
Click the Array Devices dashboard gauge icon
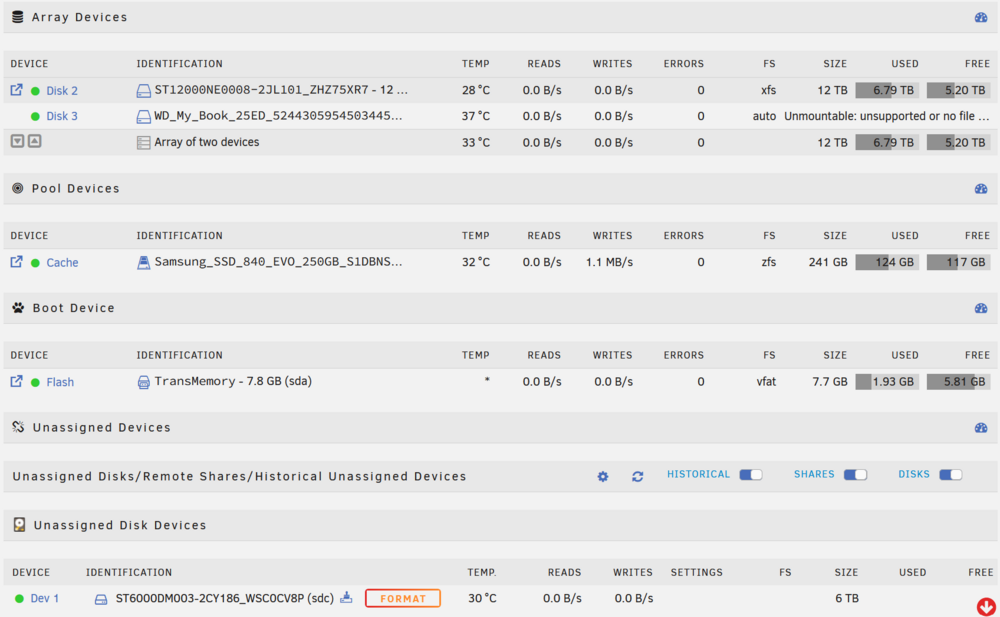(981, 17)
